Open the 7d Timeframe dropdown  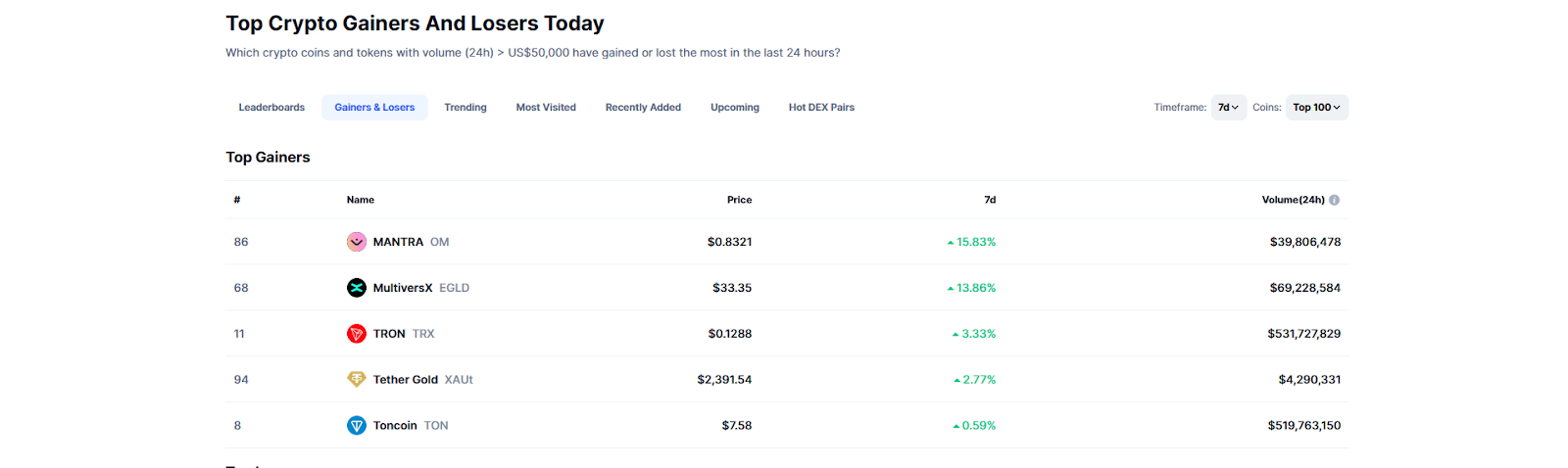click(x=1228, y=108)
